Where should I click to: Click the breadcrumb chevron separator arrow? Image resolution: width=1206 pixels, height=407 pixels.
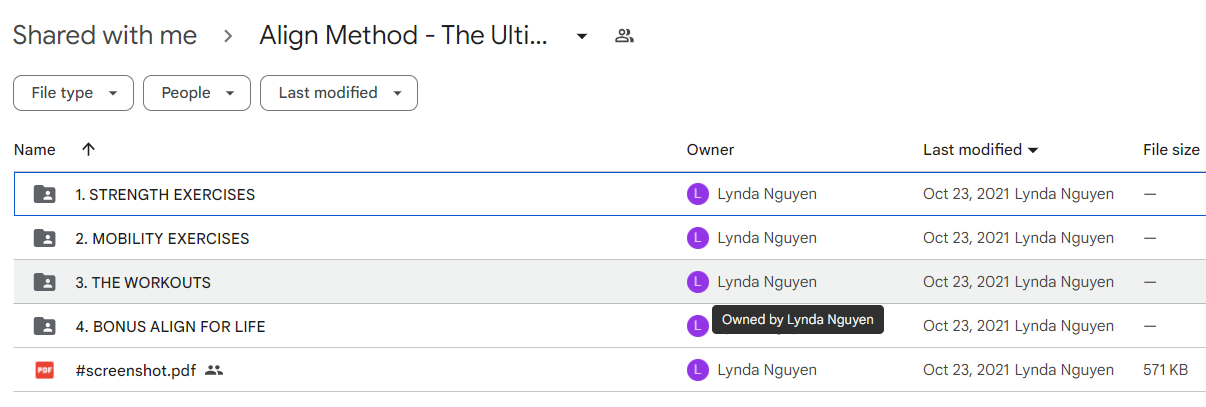tap(228, 37)
